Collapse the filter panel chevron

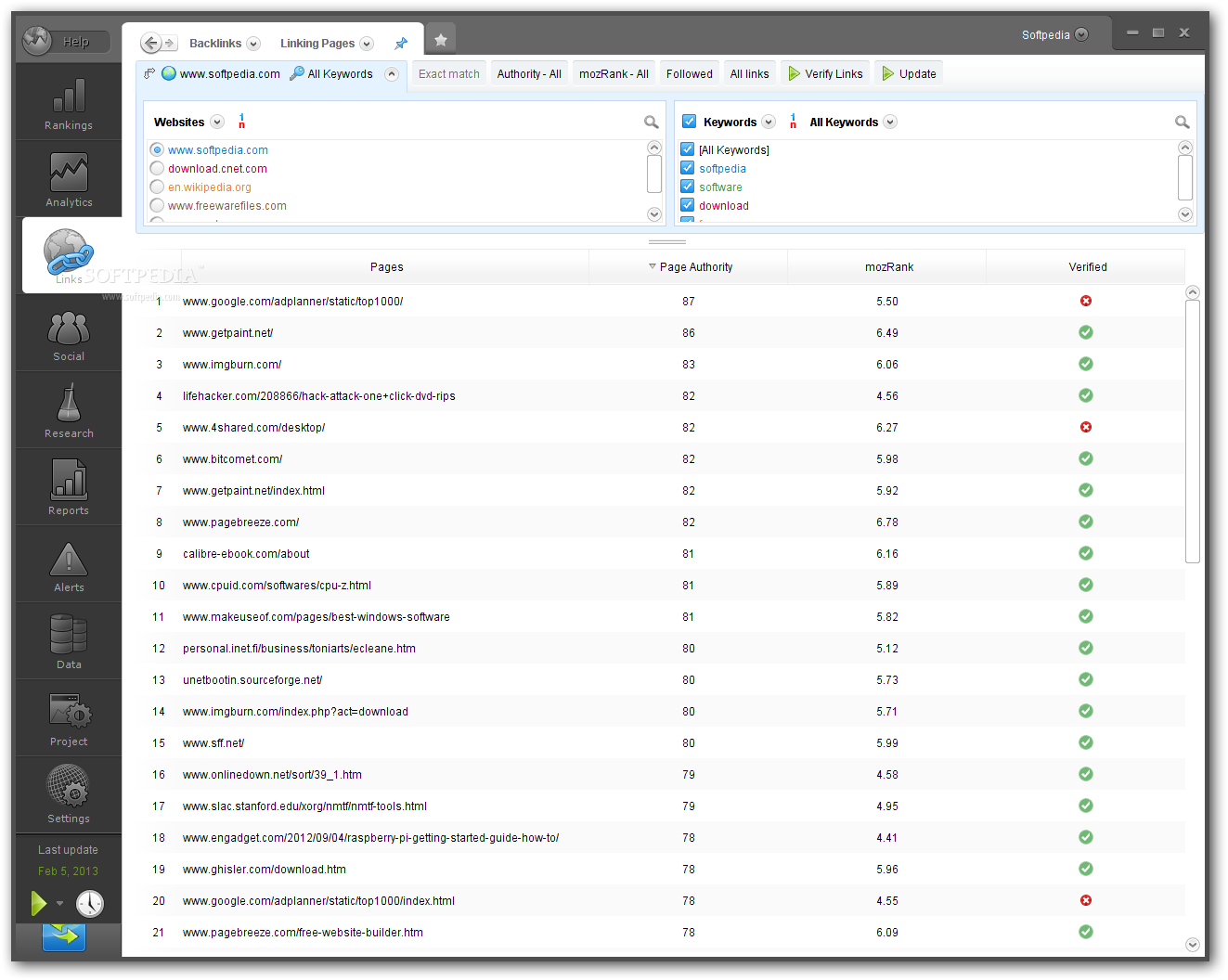[x=392, y=74]
